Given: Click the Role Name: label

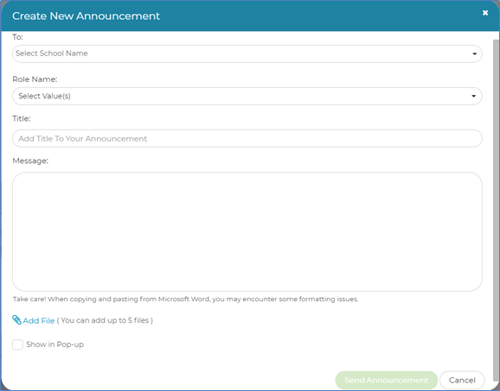Looking at the screenshot, I should (35, 79).
